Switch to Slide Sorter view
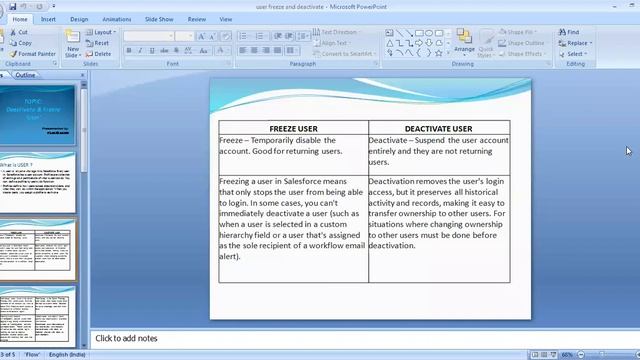640x360 pixels. click(x=544, y=355)
